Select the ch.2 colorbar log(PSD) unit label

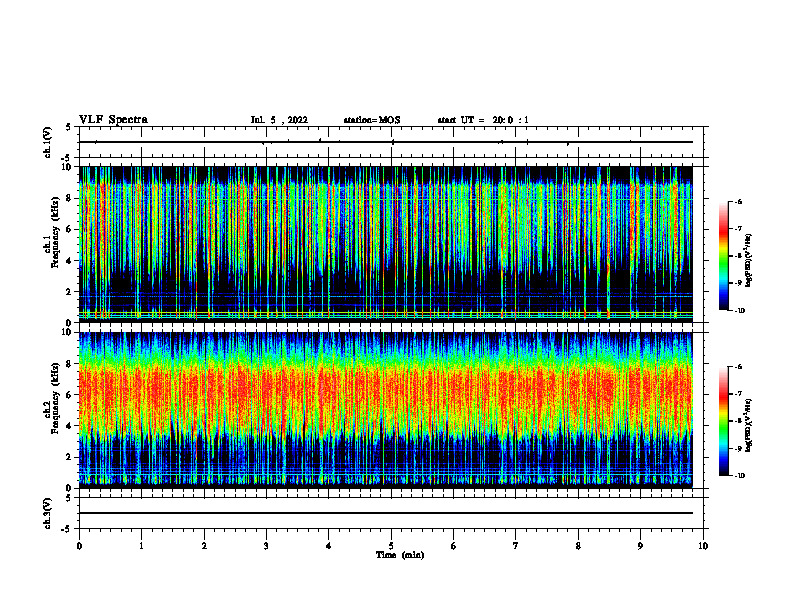(748, 426)
